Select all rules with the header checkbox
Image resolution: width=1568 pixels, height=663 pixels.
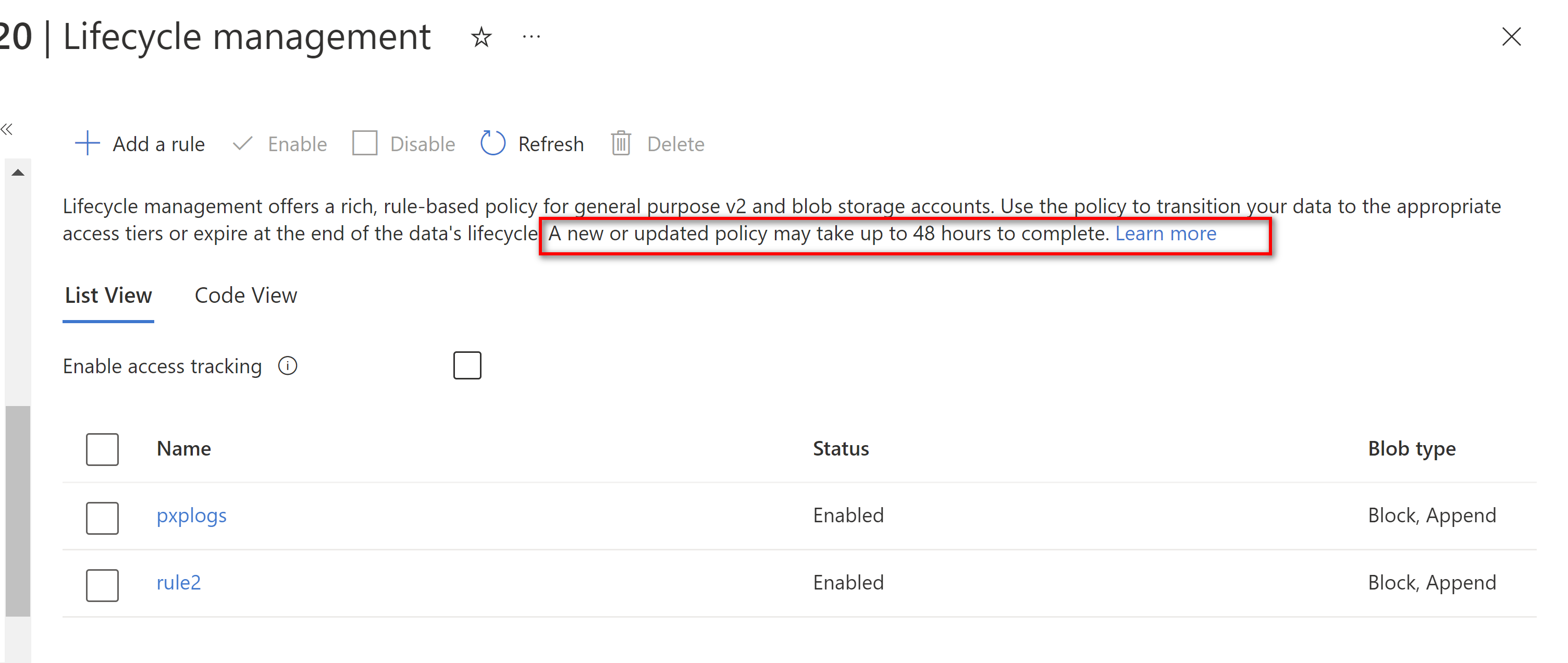pos(102,449)
